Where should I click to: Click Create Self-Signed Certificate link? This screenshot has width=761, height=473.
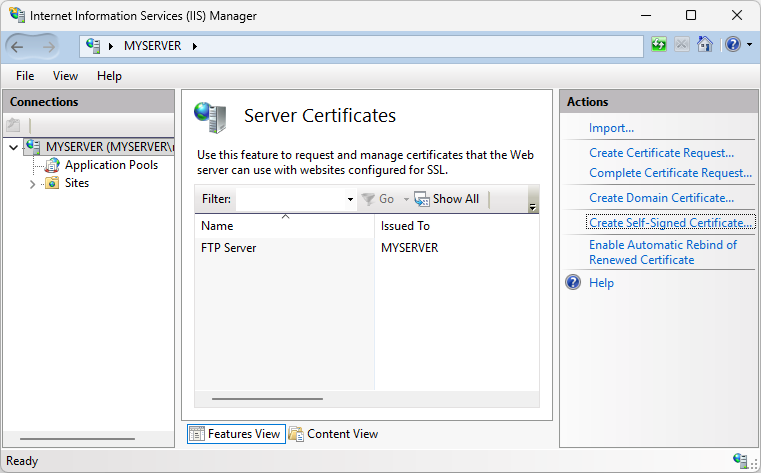tap(671, 223)
